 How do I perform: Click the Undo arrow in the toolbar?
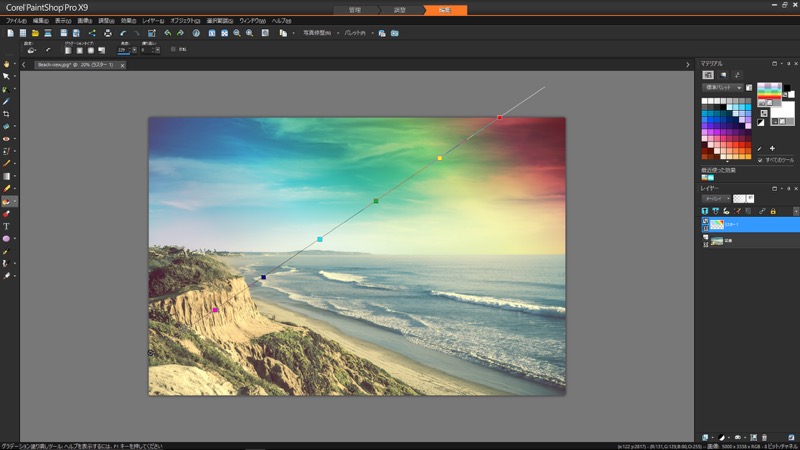122,33
